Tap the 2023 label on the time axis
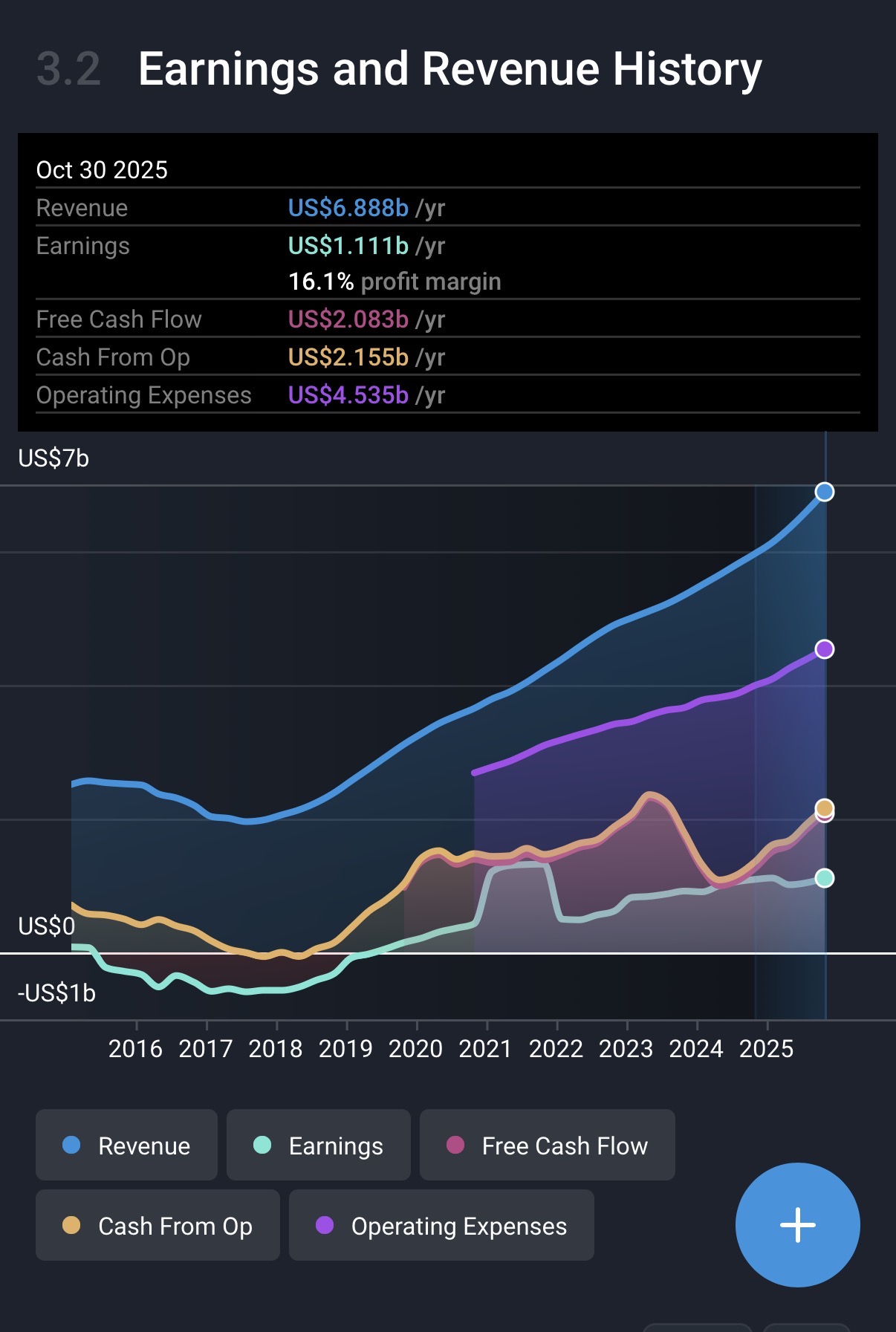896x1332 pixels. point(626,1048)
